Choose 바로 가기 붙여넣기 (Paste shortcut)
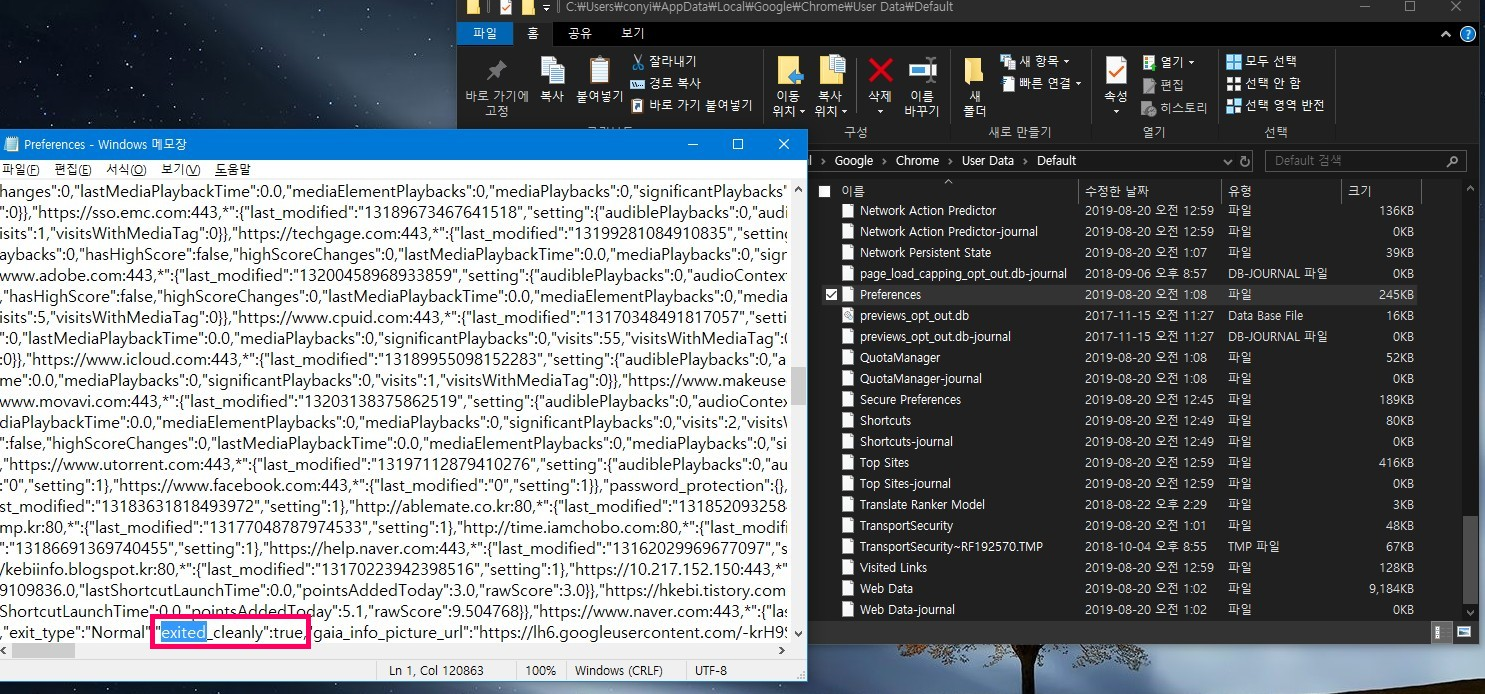The width and height of the screenshot is (1485, 694). click(691, 105)
